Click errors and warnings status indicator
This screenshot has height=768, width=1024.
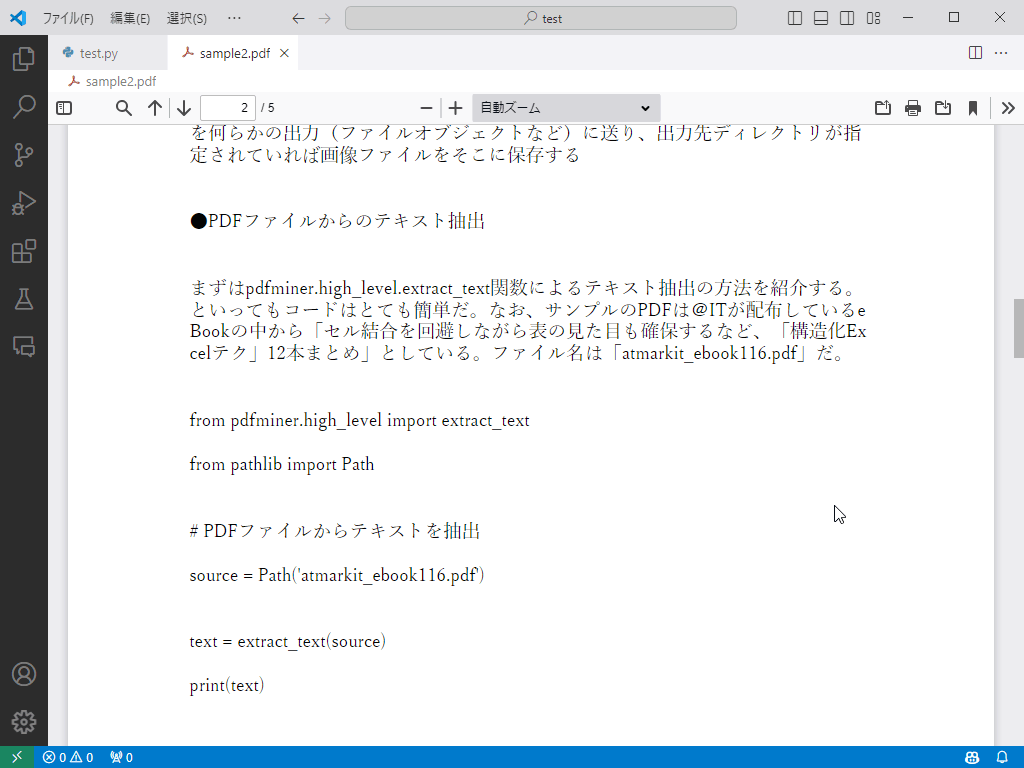(x=68, y=757)
